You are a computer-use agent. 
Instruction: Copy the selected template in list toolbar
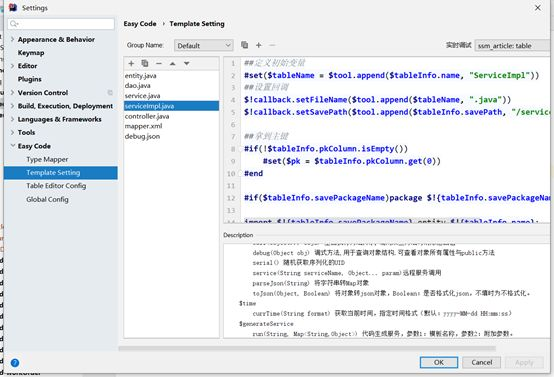pyautogui.click(x=145, y=63)
